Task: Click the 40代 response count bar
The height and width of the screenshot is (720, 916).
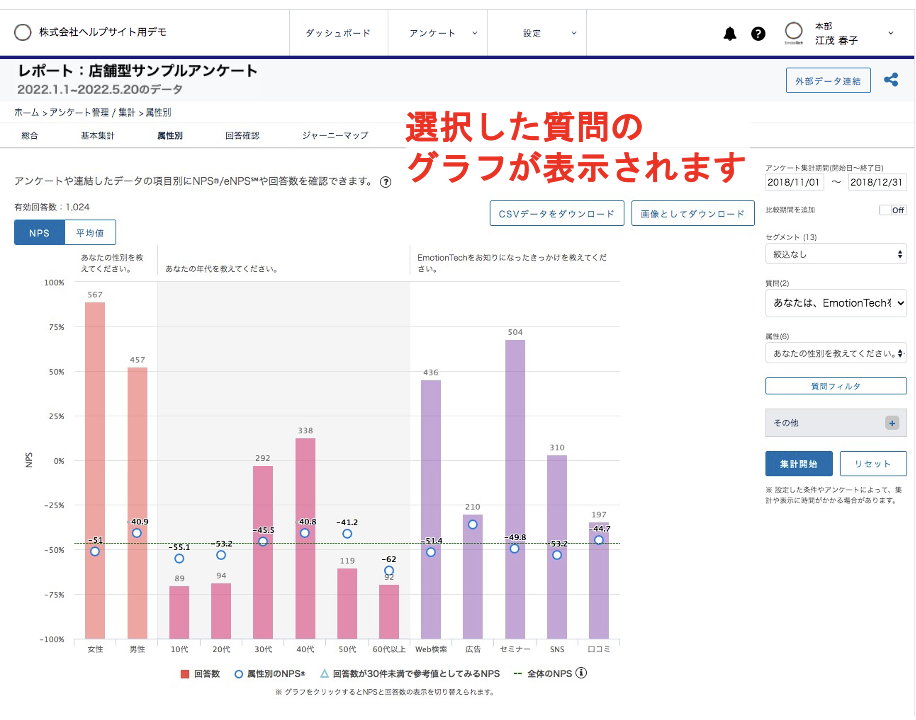Action: pos(305,538)
